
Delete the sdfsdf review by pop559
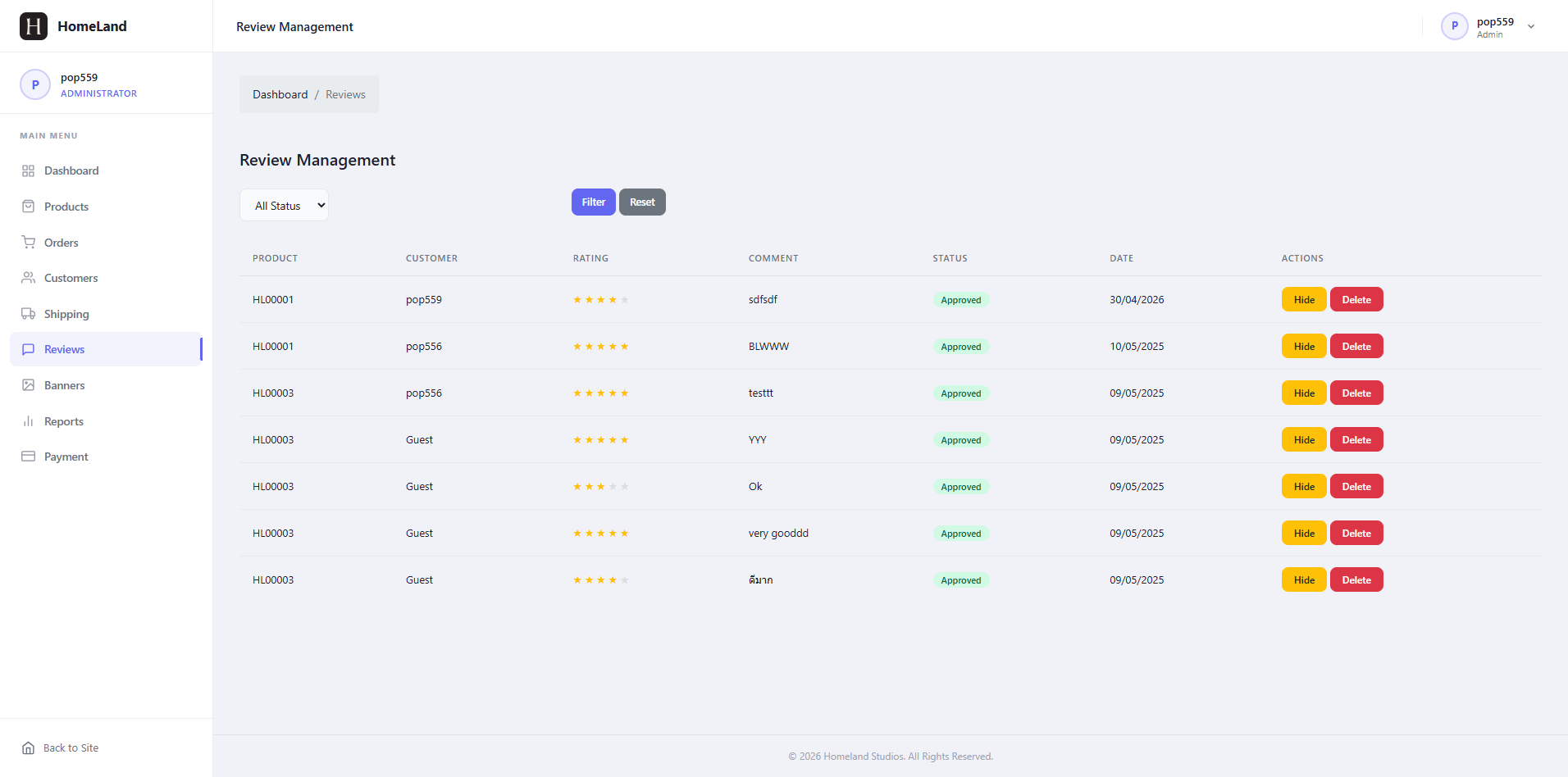click(x=1356, y=299)
